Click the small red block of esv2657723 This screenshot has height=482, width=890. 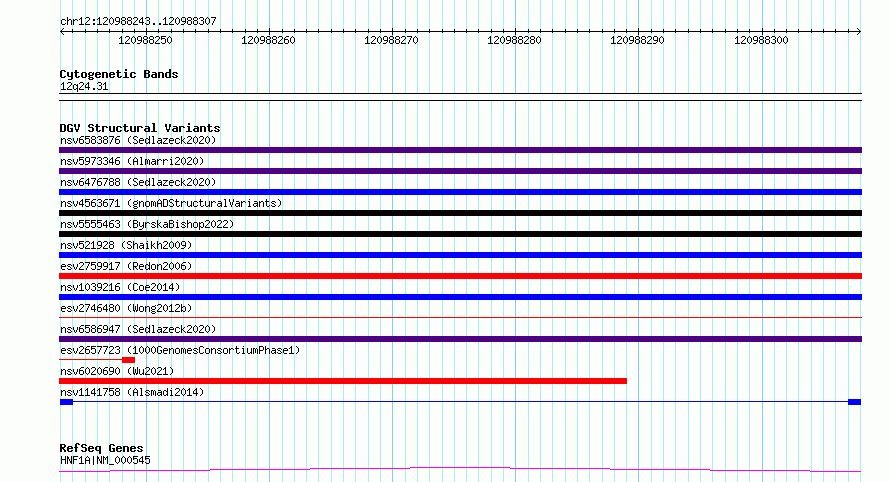(128, 360)
